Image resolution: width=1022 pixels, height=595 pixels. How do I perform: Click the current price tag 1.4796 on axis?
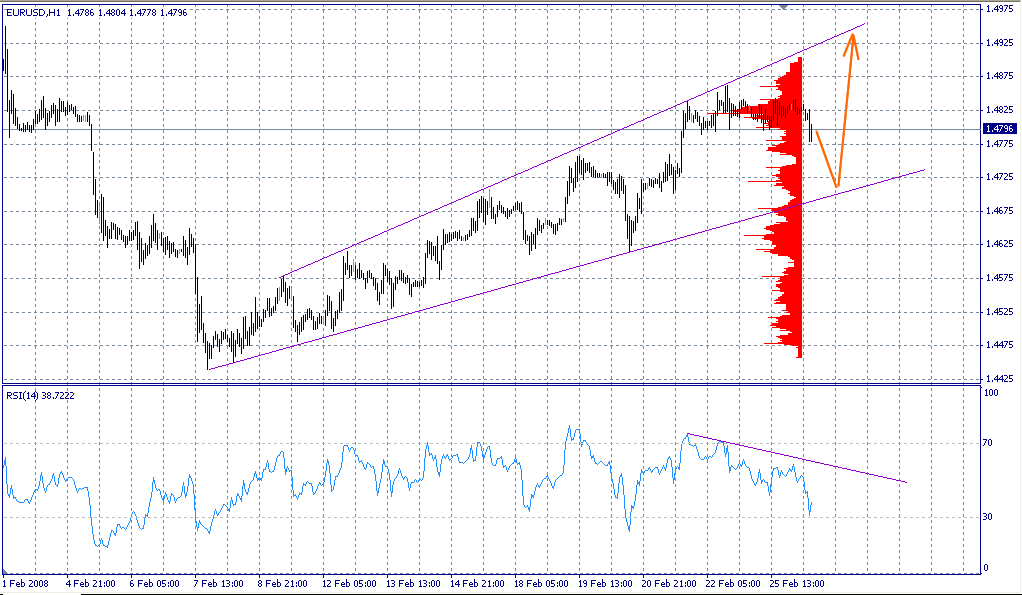(x=1000, y=128)
